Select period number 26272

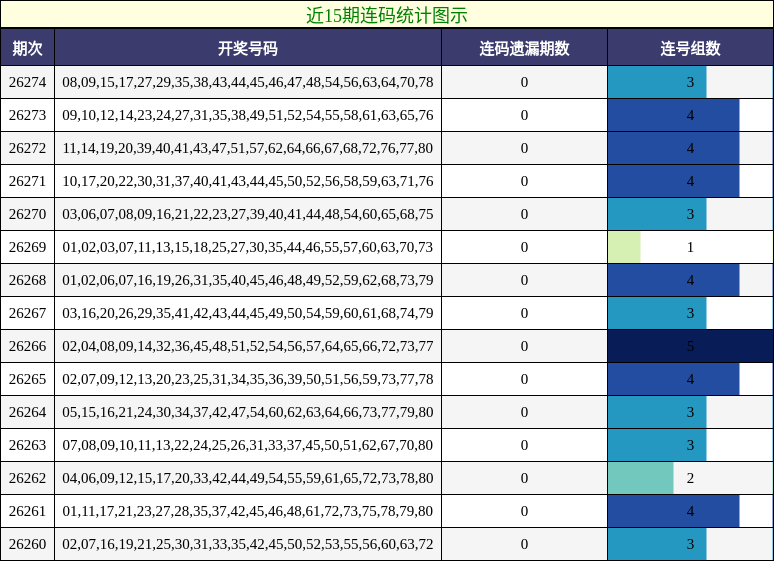(x=27, y=148)
